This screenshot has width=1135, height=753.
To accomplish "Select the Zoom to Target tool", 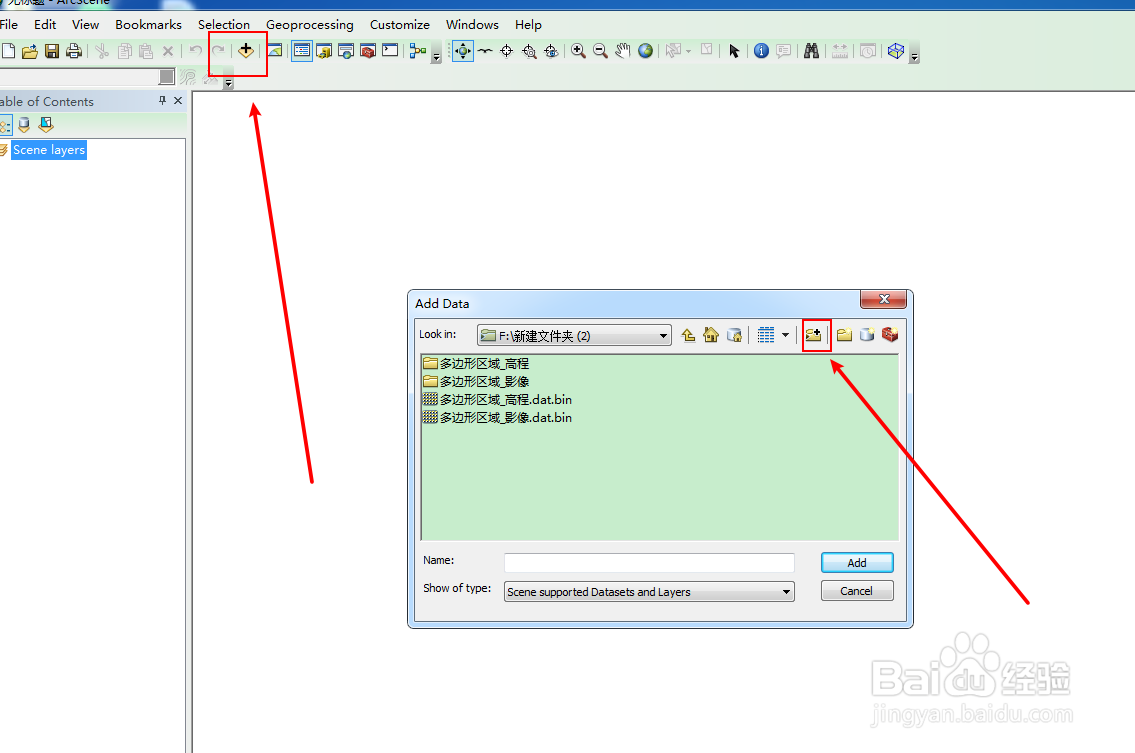I will [x=529, y=51].
